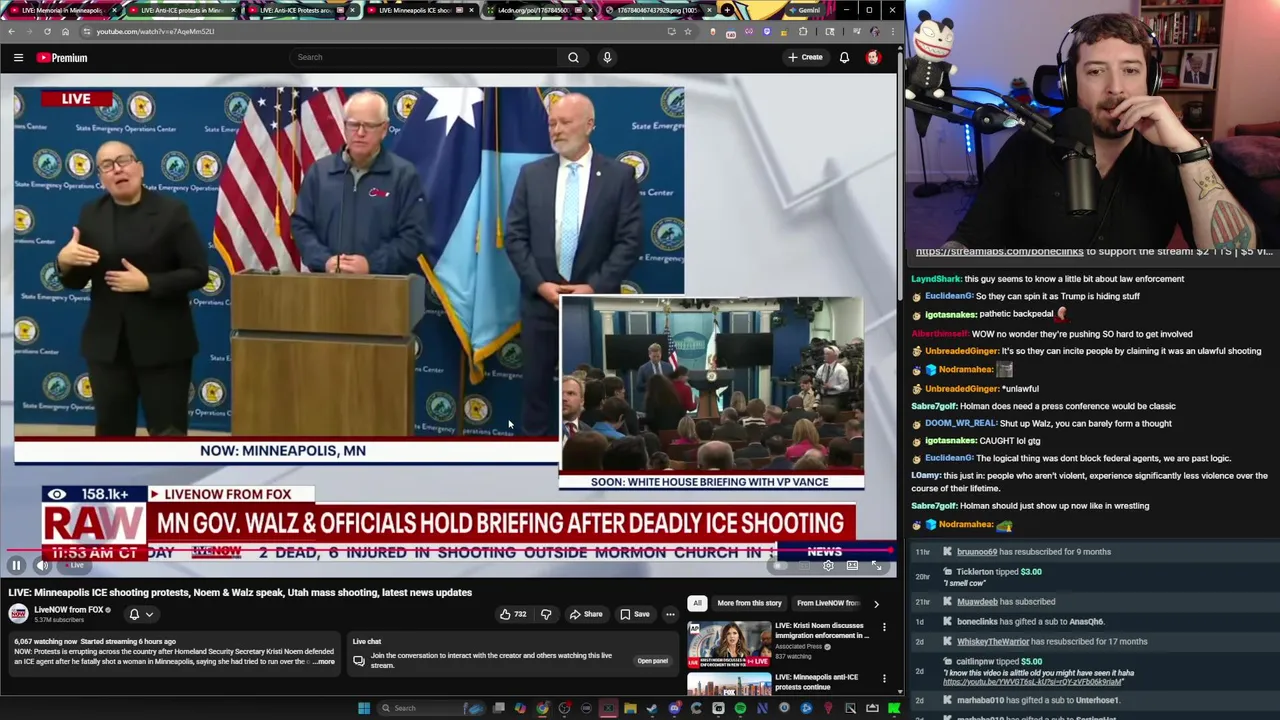Switch to theater mode

852,566
